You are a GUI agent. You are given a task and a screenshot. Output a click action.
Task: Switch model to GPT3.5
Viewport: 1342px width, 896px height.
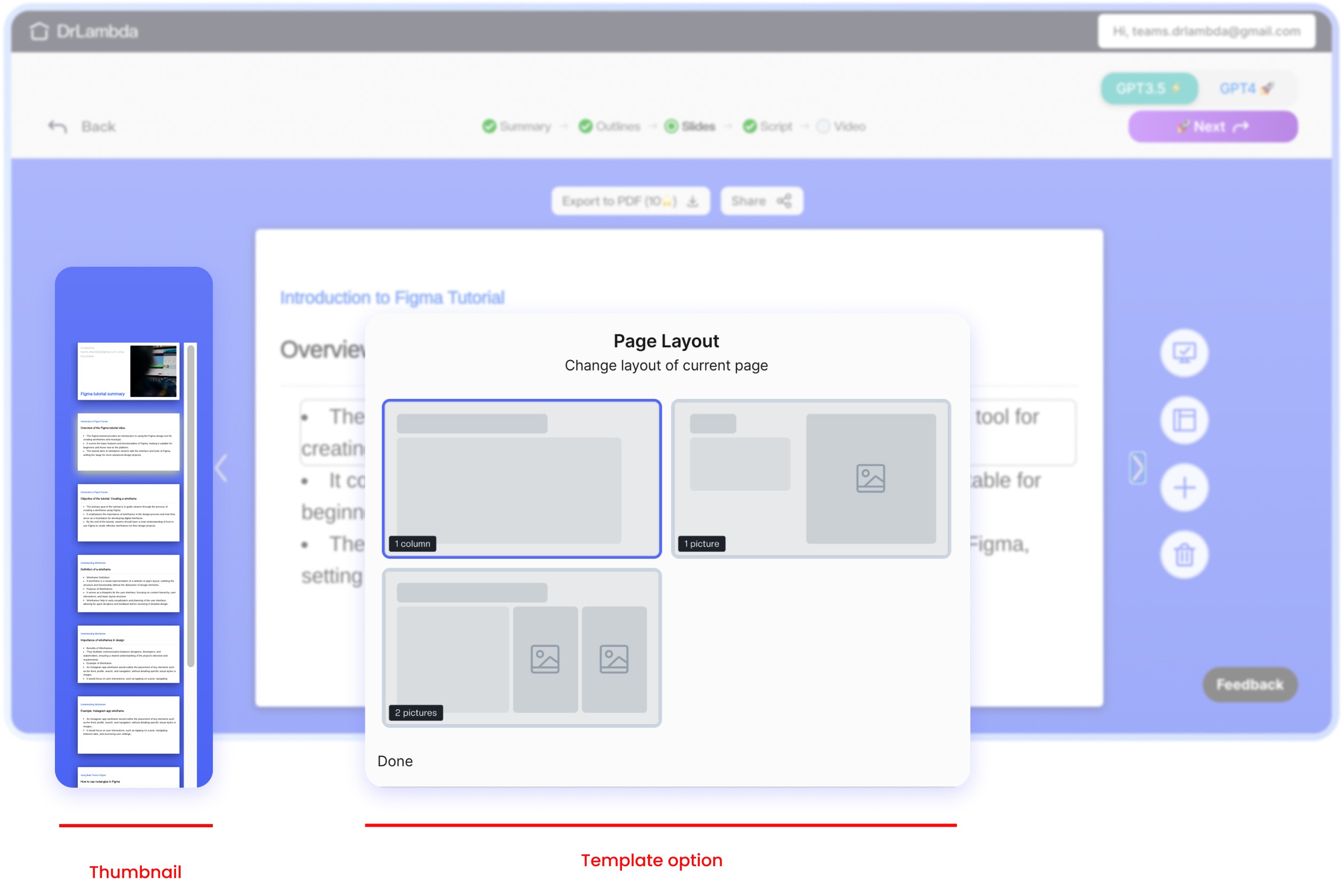coord(1148,89)
